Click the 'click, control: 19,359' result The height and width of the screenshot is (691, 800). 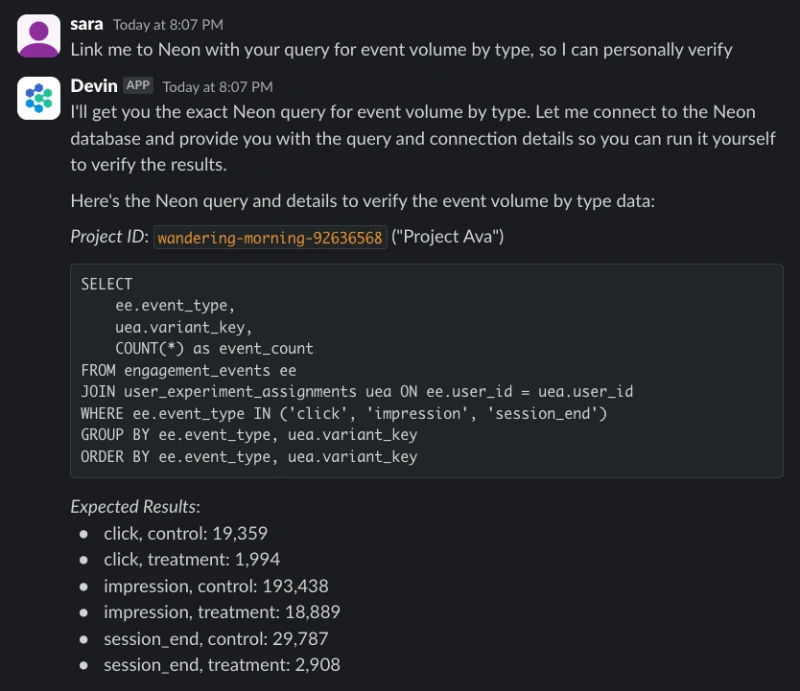(186, 533)
